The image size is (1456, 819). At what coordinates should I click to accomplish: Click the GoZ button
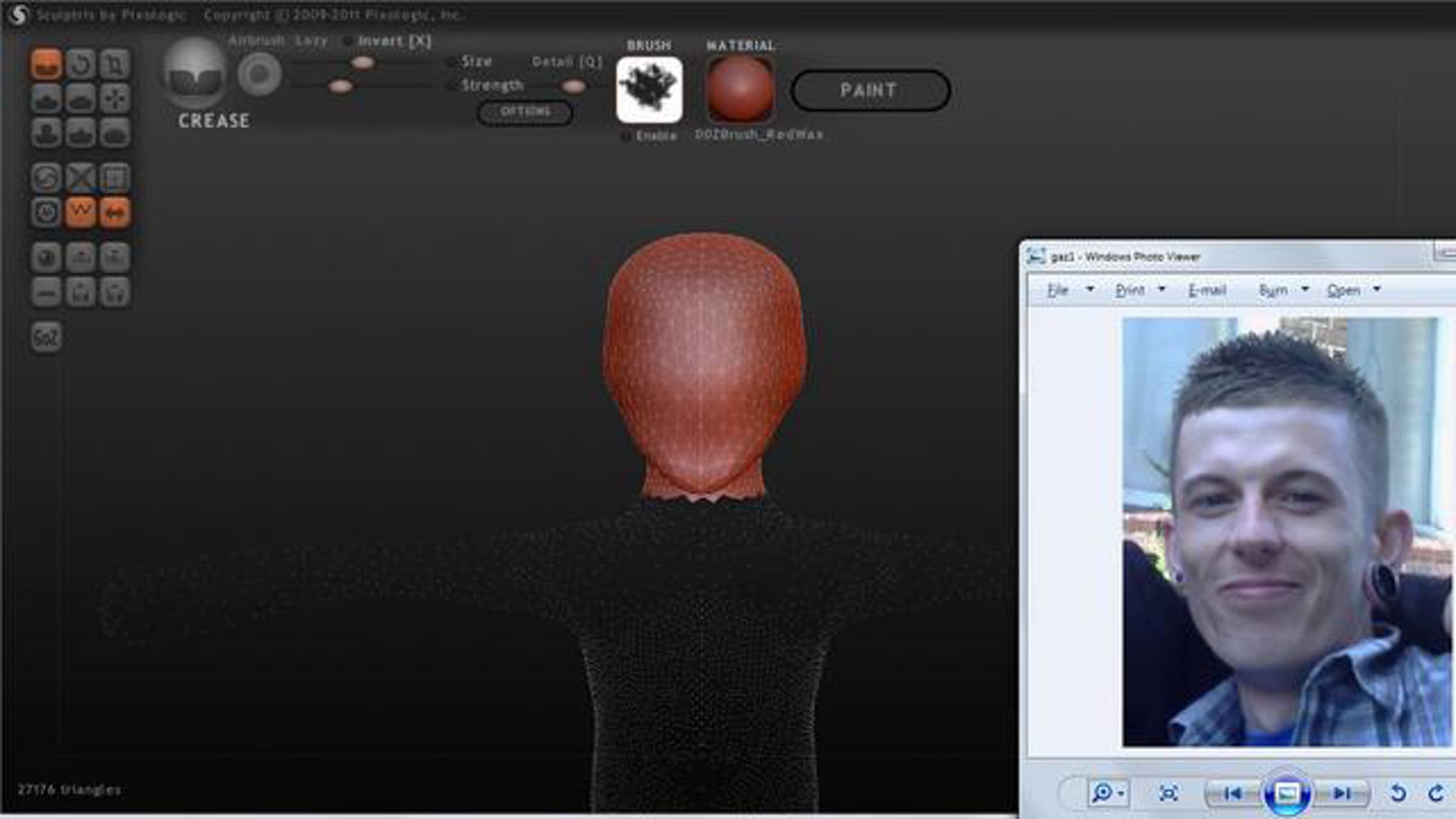click(46, 337)
